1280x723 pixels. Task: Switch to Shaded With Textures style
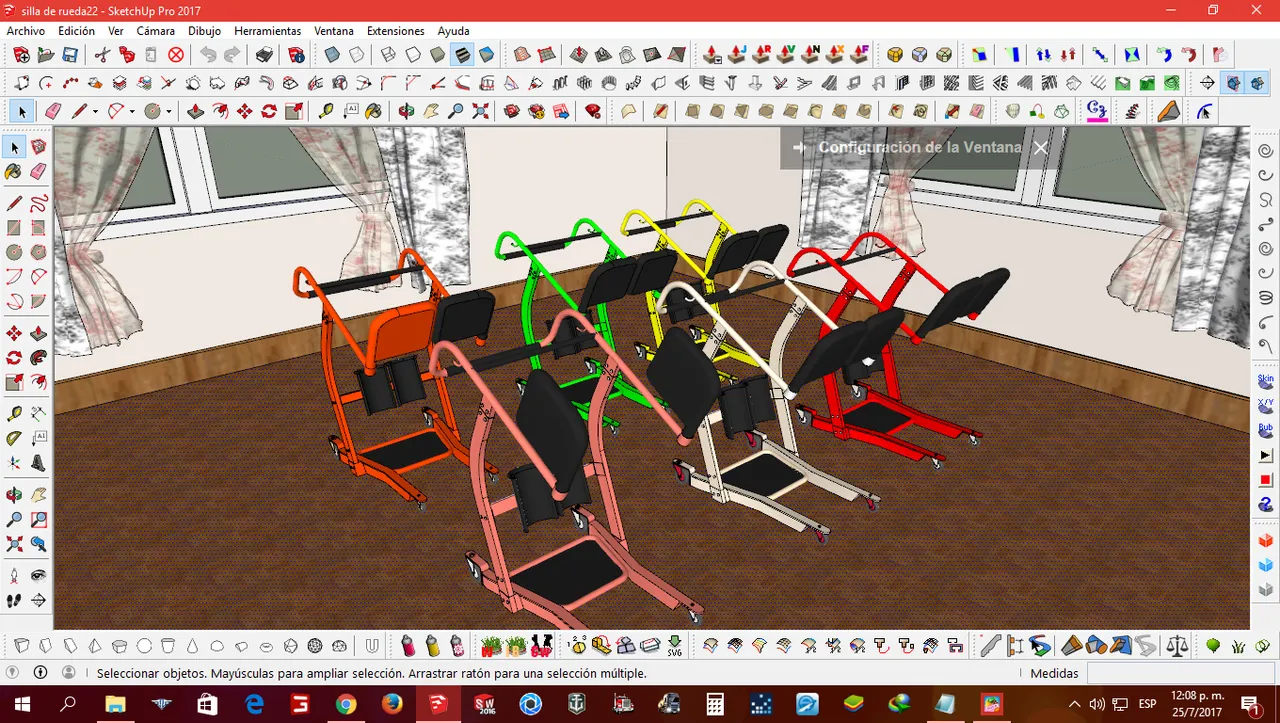pos(462,55)
